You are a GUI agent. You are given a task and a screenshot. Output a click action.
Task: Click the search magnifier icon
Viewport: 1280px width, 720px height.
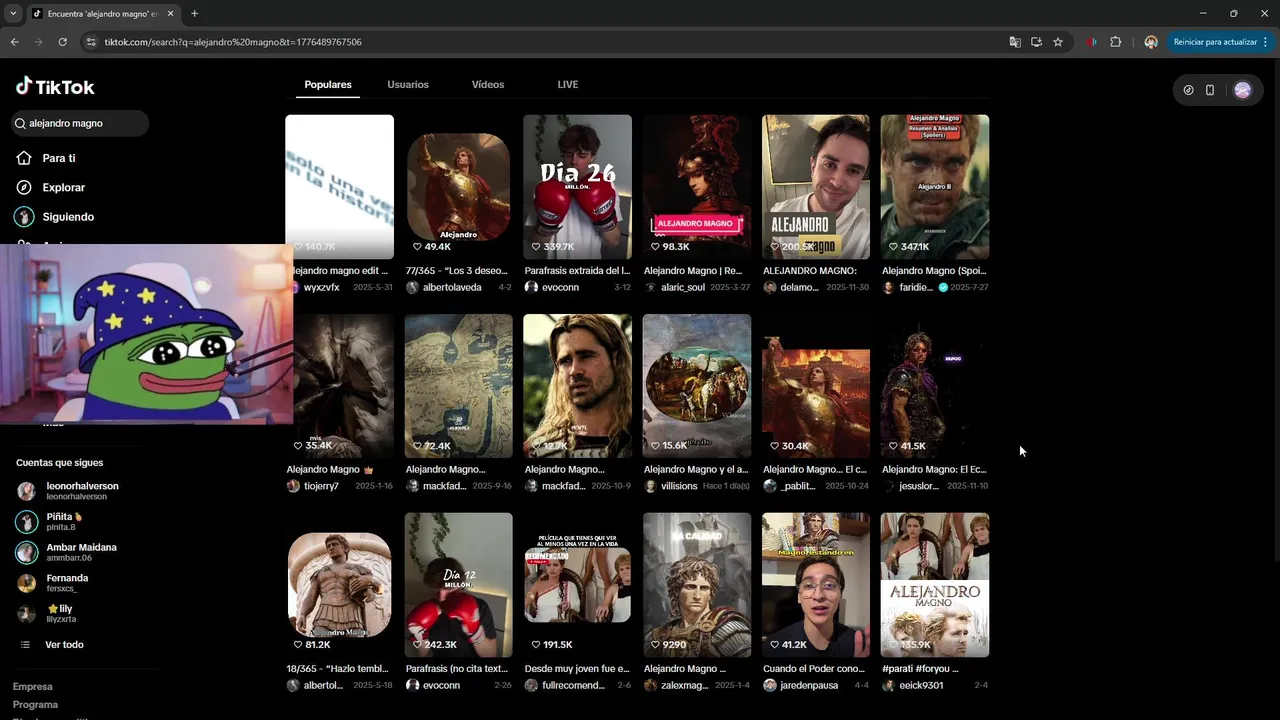pyautogui.click(x=20, y=124)
